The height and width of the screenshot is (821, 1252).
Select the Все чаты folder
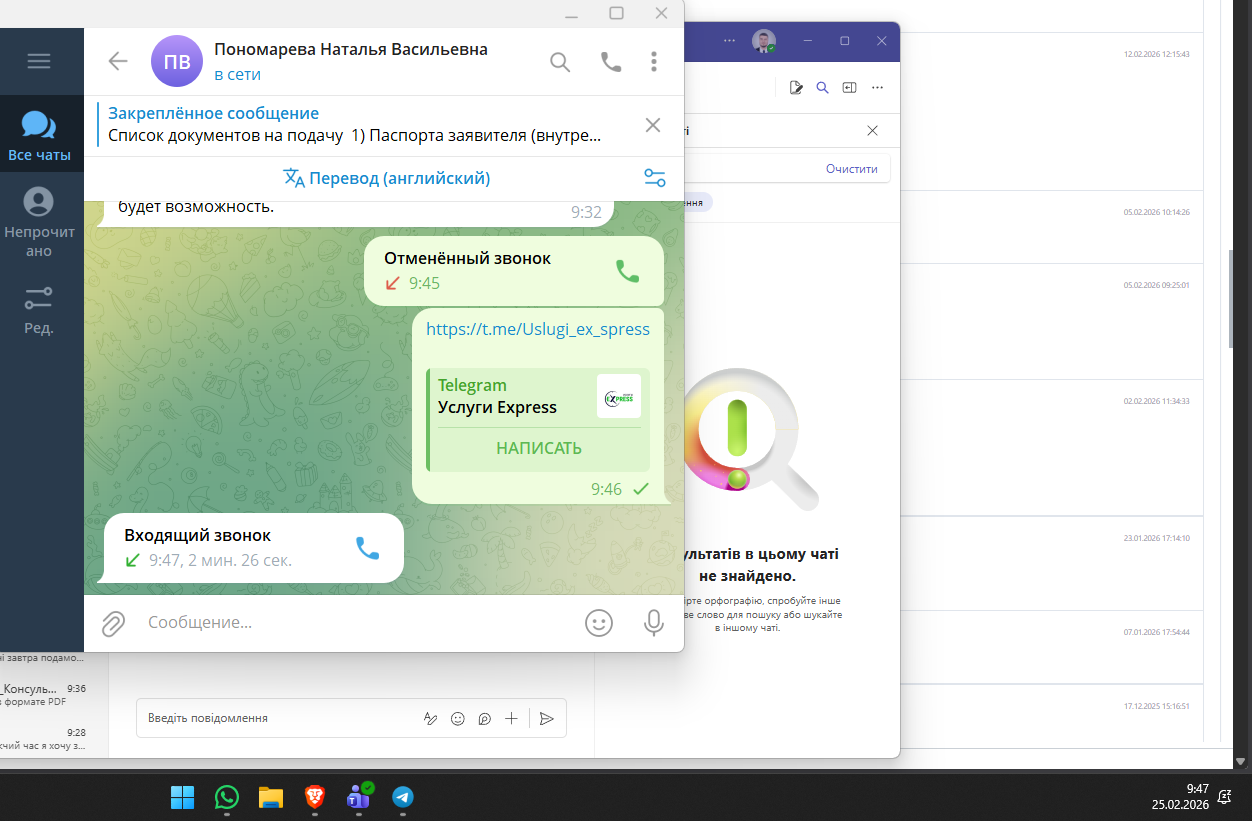[x=39, y=136]
